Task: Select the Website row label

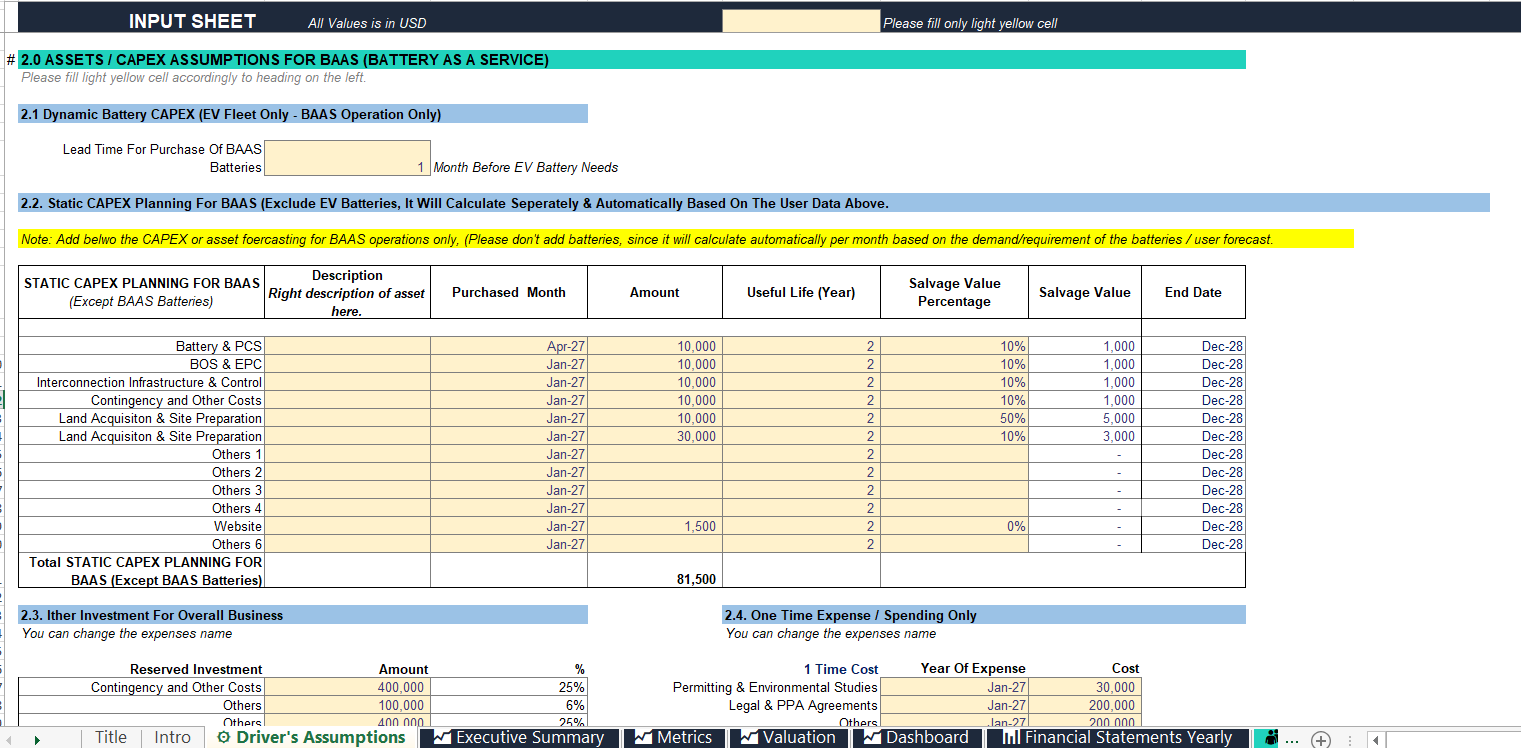Action: click(141, 526)
